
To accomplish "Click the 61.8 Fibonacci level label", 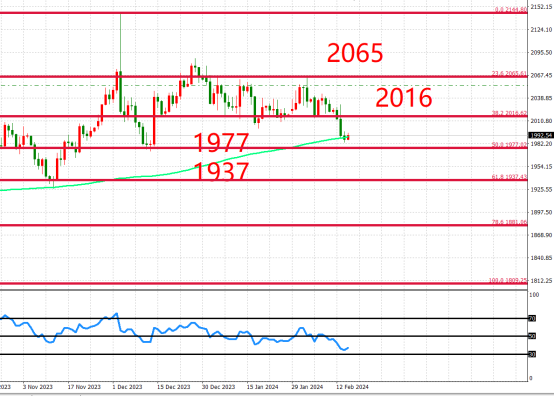I will [509, 177].
